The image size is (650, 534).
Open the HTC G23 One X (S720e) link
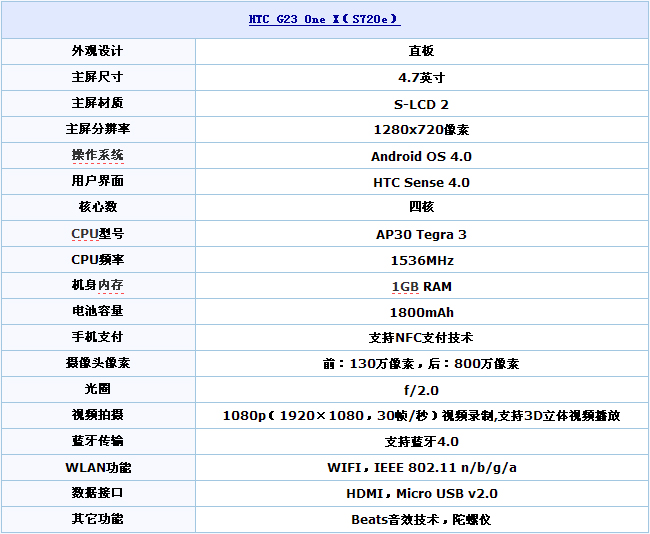click(324, 20)
